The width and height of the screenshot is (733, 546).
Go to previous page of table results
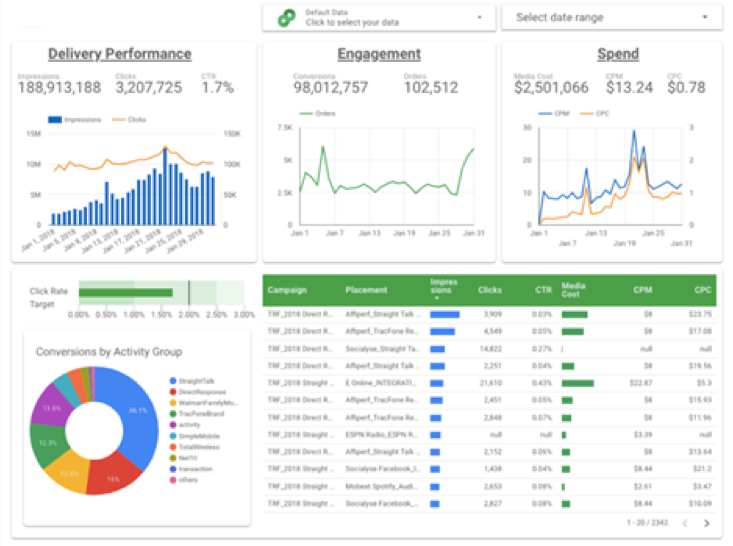tap(685, 523)
